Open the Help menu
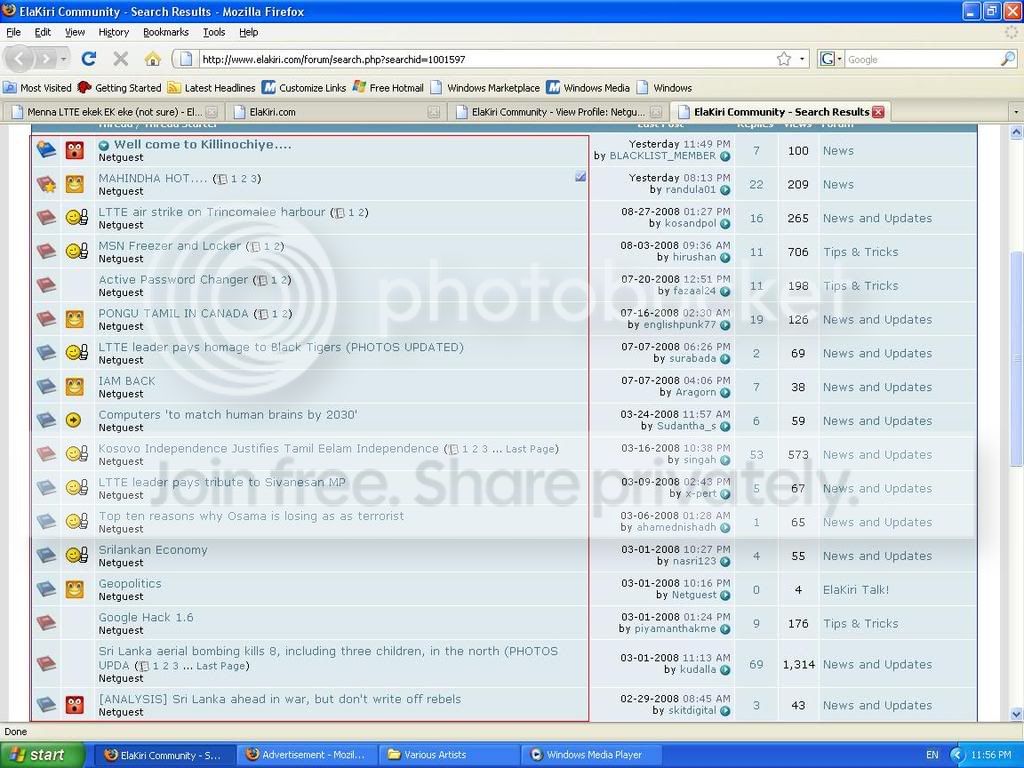The image size is (1024, 768). [248, 32]
